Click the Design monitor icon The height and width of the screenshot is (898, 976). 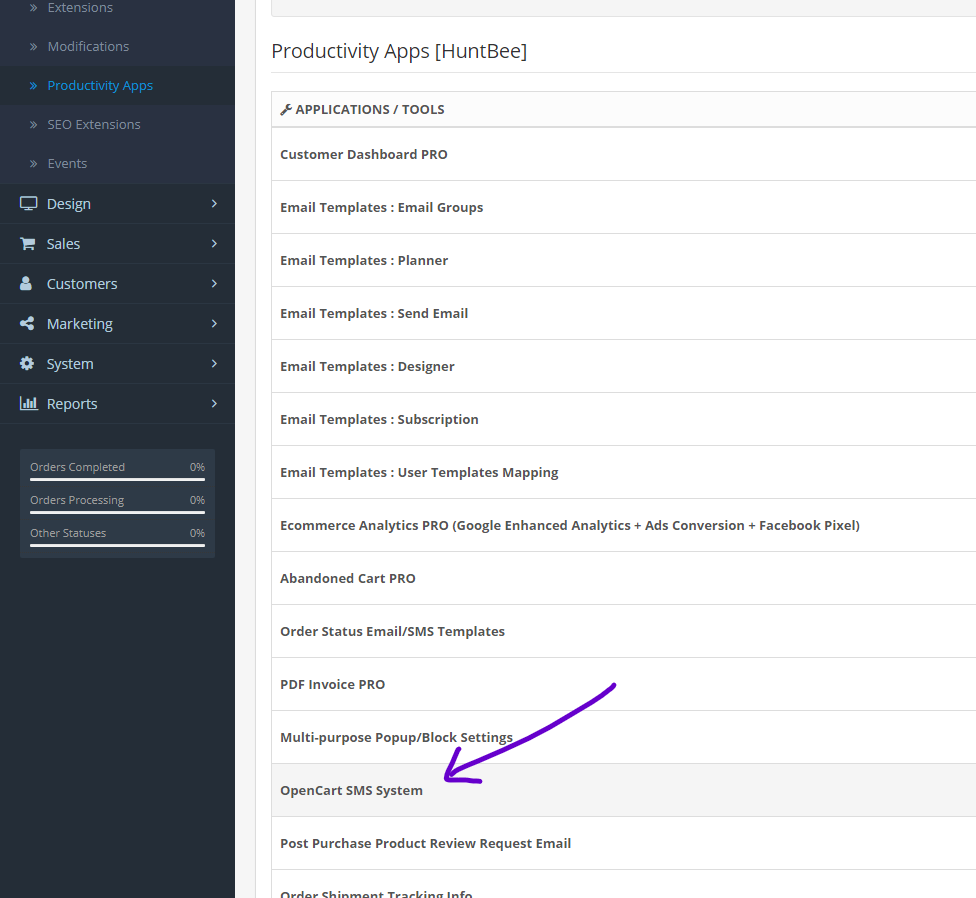point(28,203)
